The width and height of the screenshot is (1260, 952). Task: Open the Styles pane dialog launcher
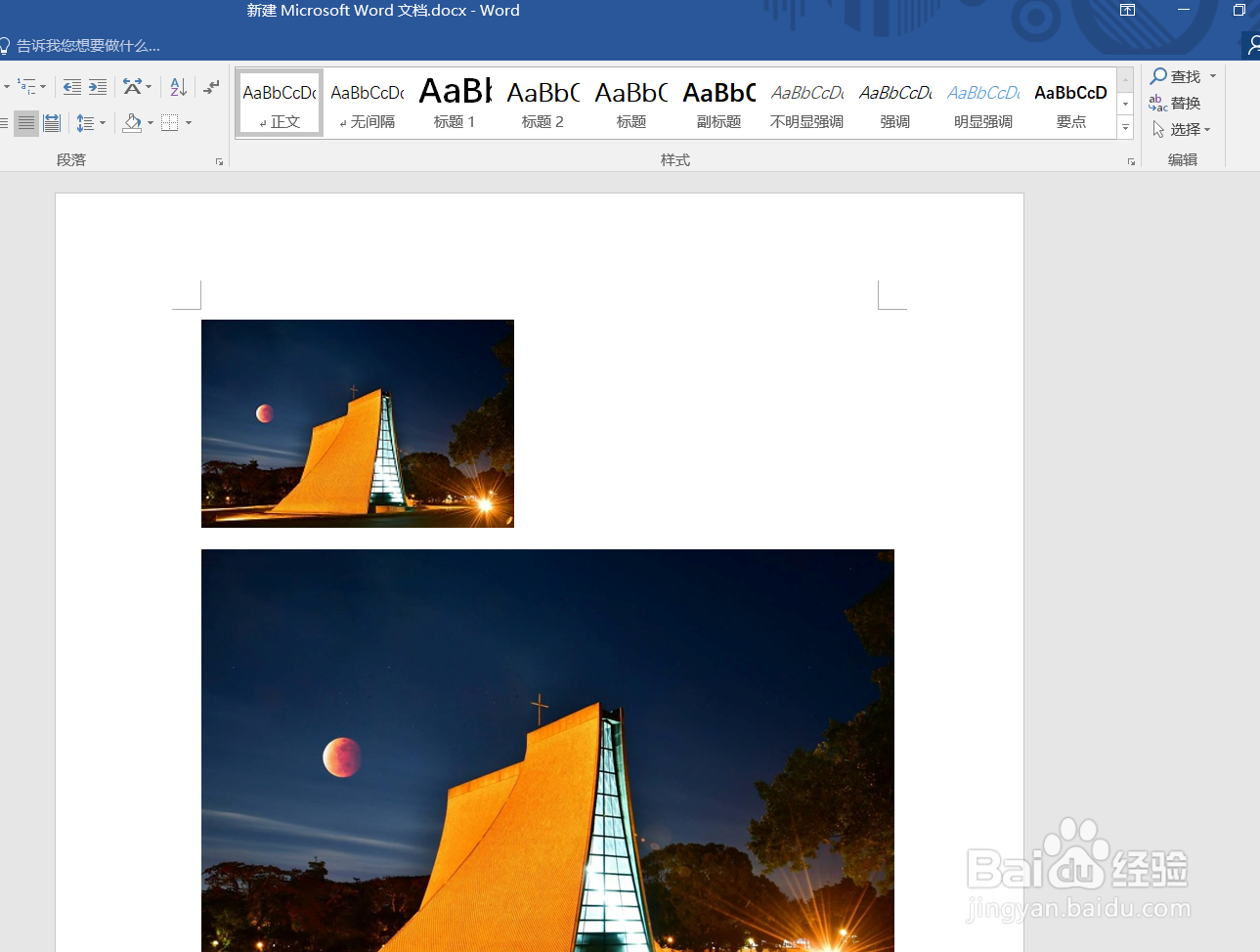point(1131,161)
